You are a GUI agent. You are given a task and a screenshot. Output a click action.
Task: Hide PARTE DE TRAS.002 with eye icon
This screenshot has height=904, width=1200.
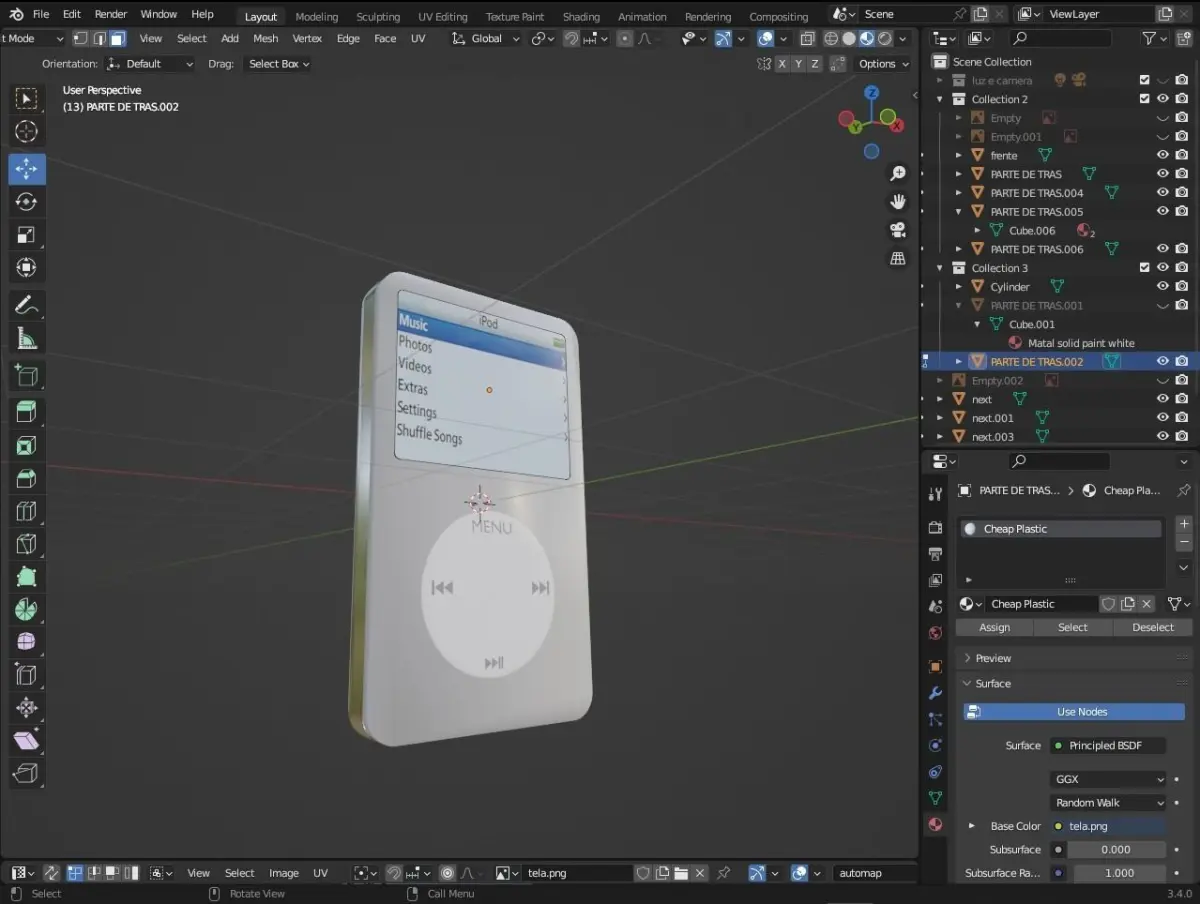(x=1163, y=361)
